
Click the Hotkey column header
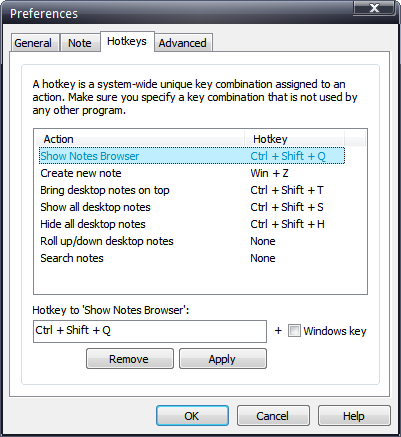(x=294, y=139)
